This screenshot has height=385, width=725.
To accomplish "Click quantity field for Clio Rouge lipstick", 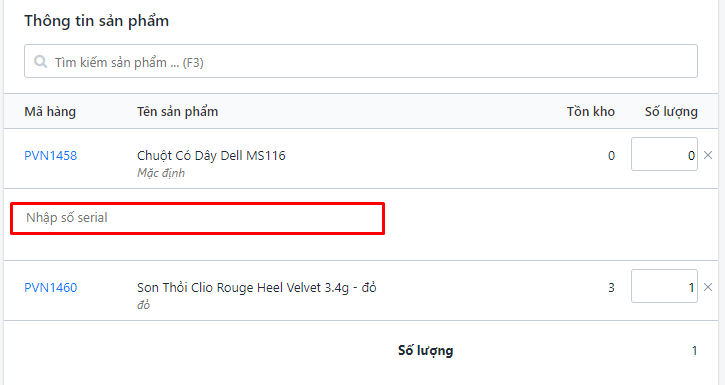I will 664,286.
